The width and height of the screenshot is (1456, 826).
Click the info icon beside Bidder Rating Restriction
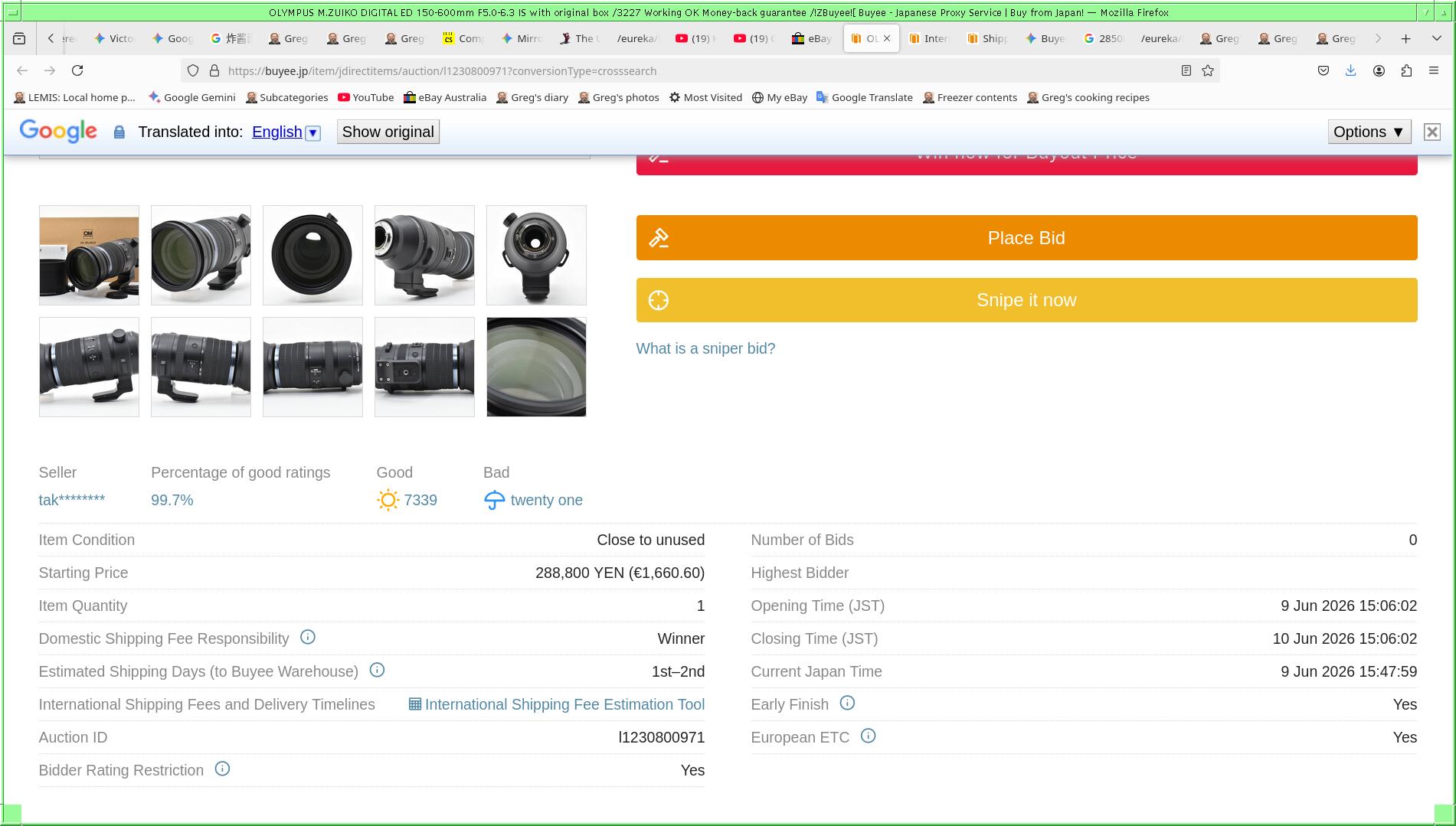pos(222,769)
